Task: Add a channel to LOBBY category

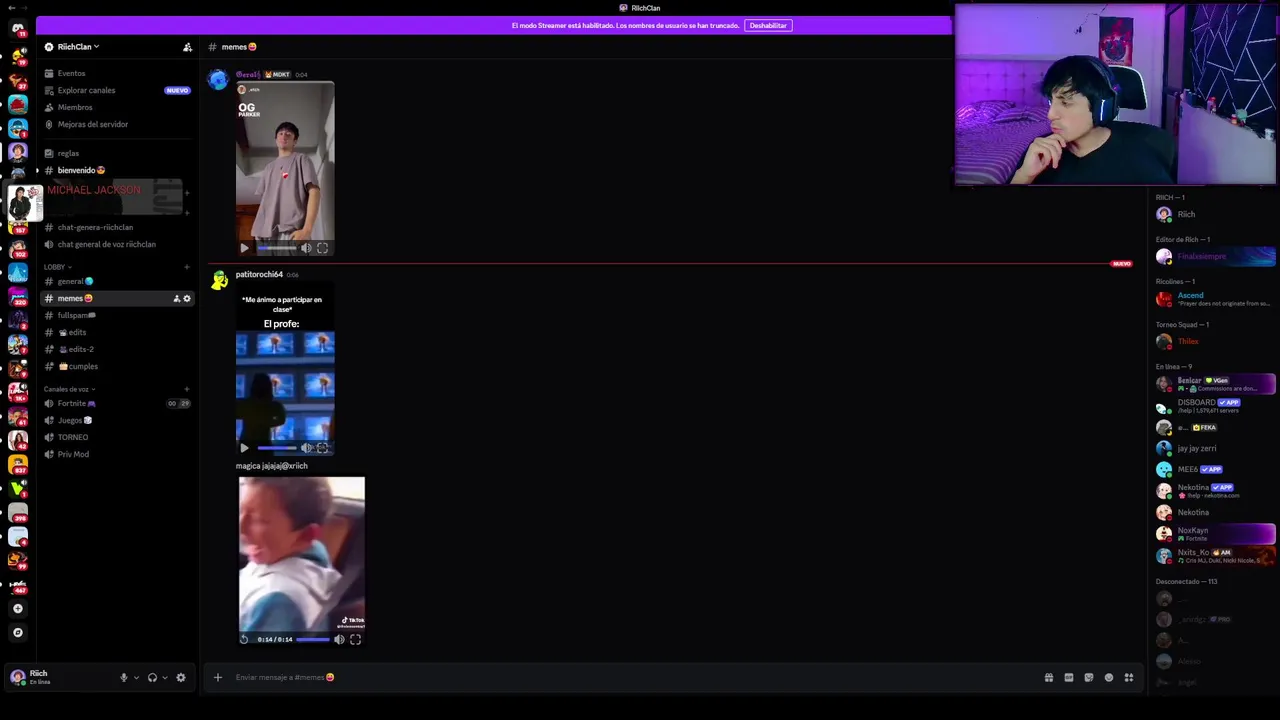Action: 187,267
